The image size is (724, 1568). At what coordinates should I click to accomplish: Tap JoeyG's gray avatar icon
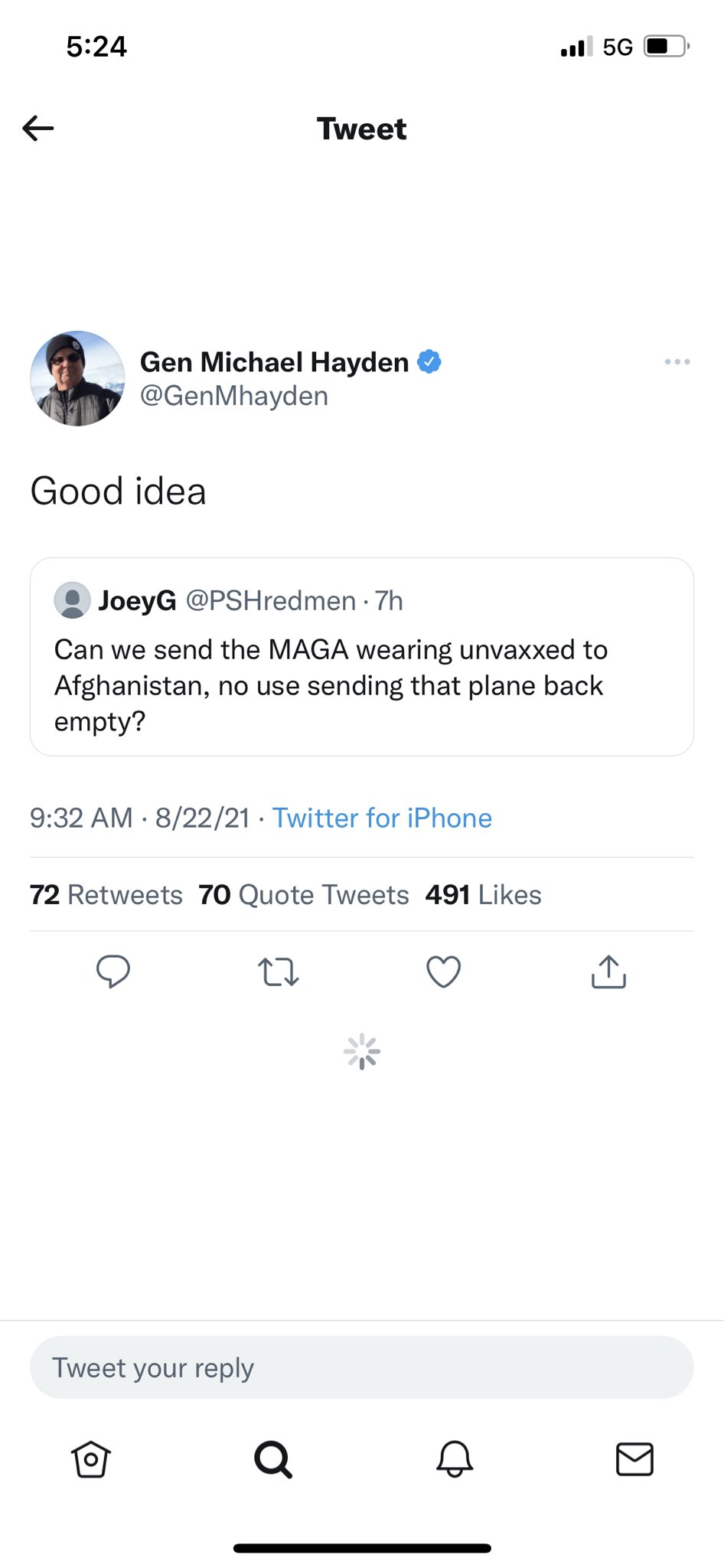click(x=73, y=600)
